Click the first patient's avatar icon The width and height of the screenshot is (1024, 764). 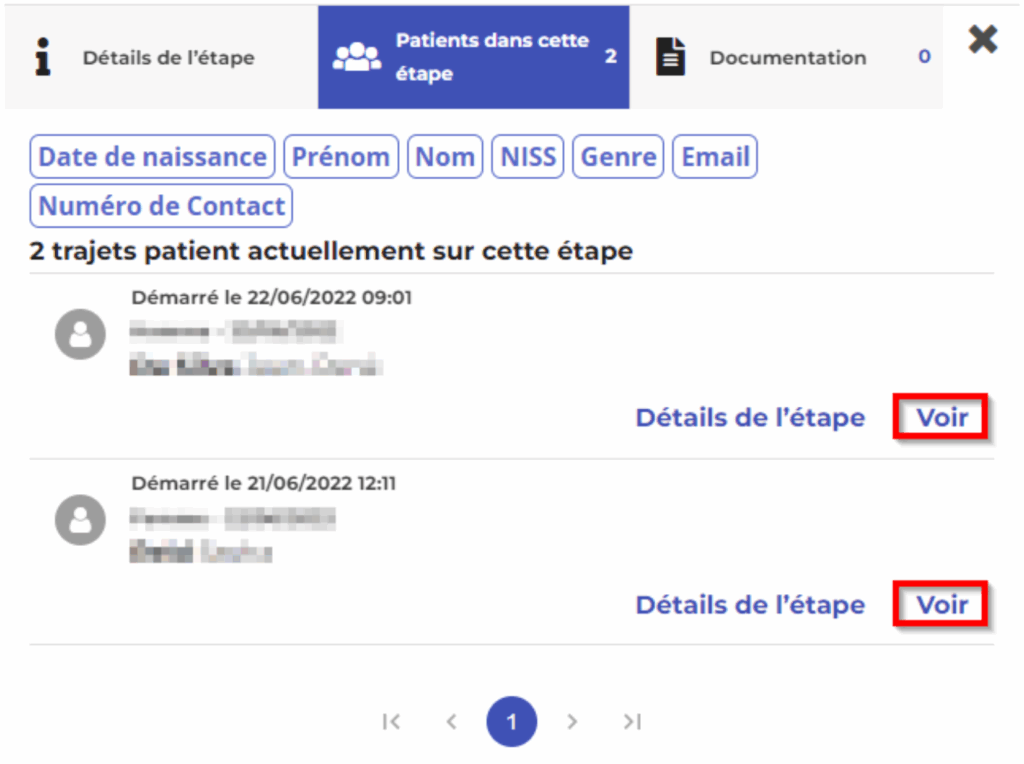(80, 335)
